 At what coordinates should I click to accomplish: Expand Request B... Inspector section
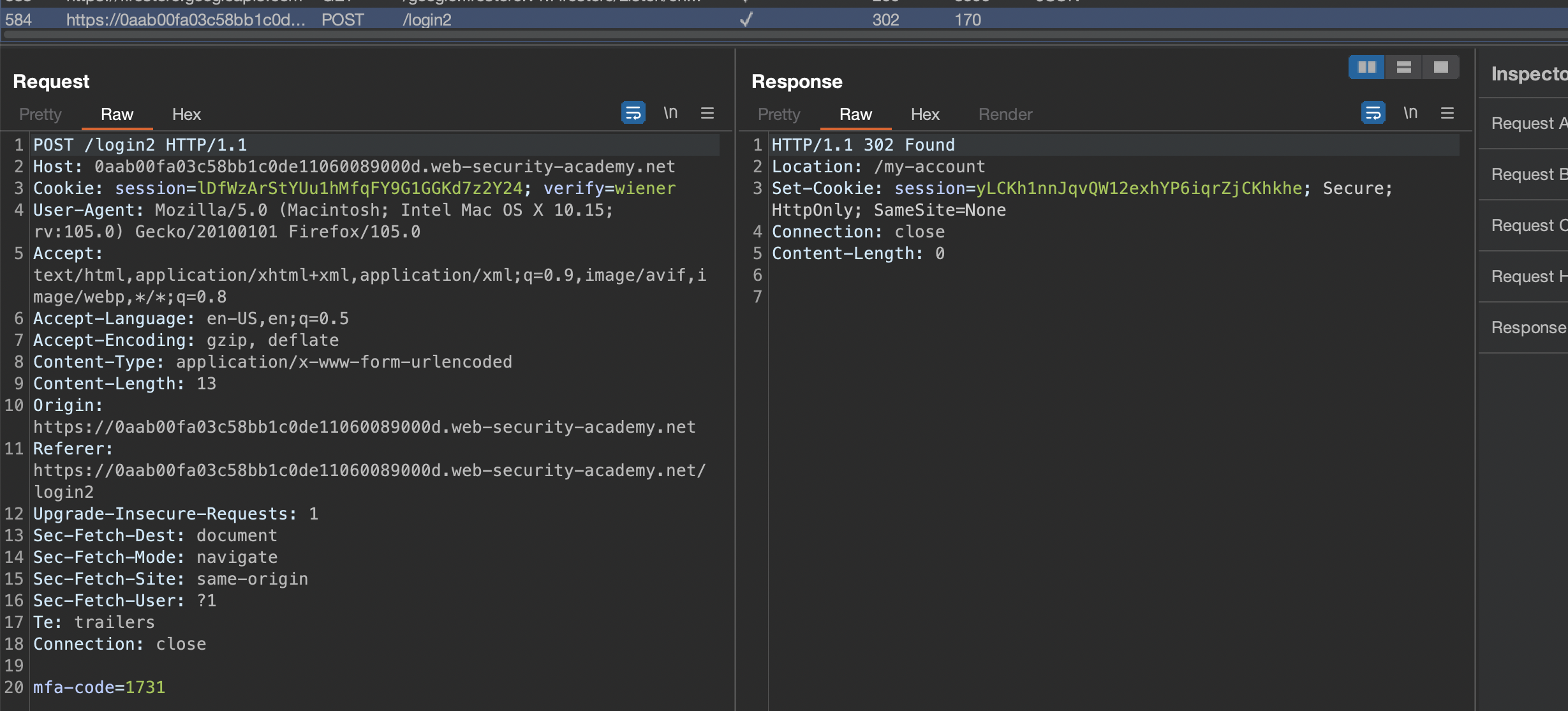click(1523, 174)
